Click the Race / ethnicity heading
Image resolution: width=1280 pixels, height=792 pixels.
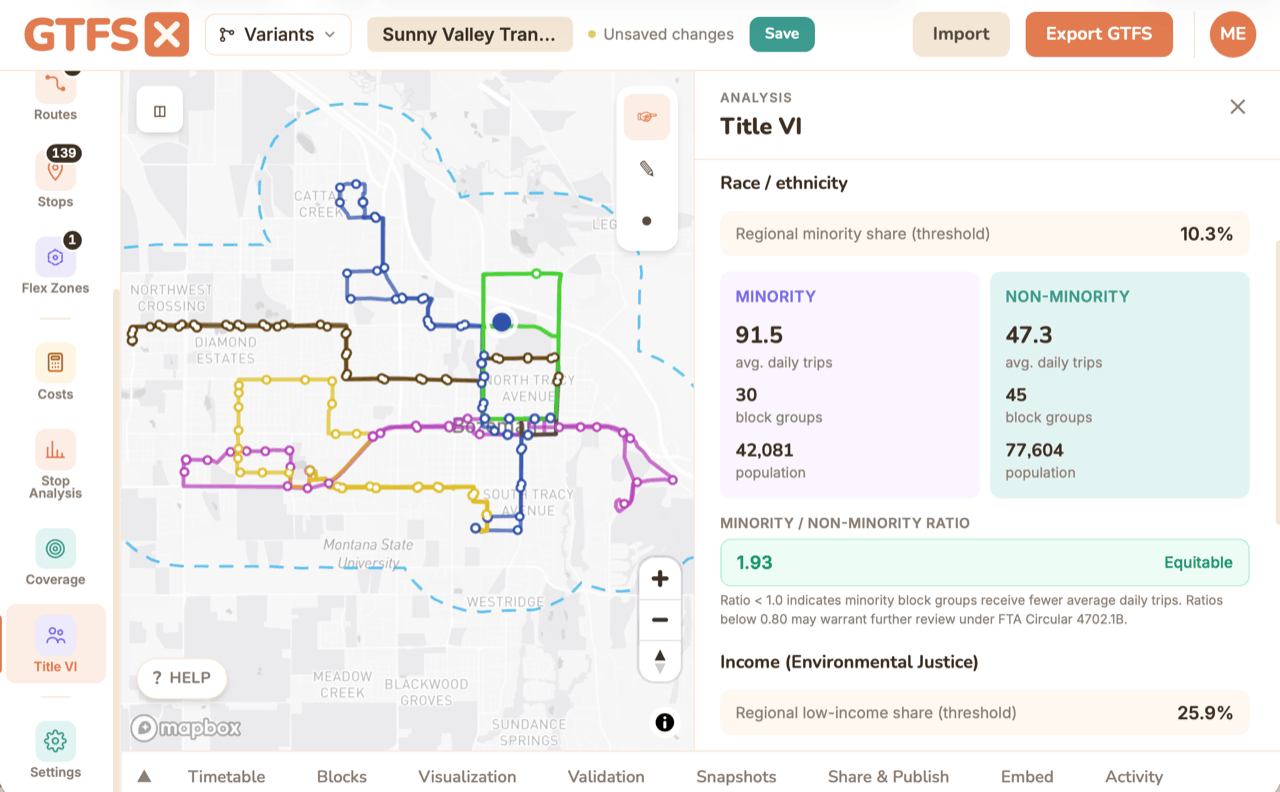[784, 183]
